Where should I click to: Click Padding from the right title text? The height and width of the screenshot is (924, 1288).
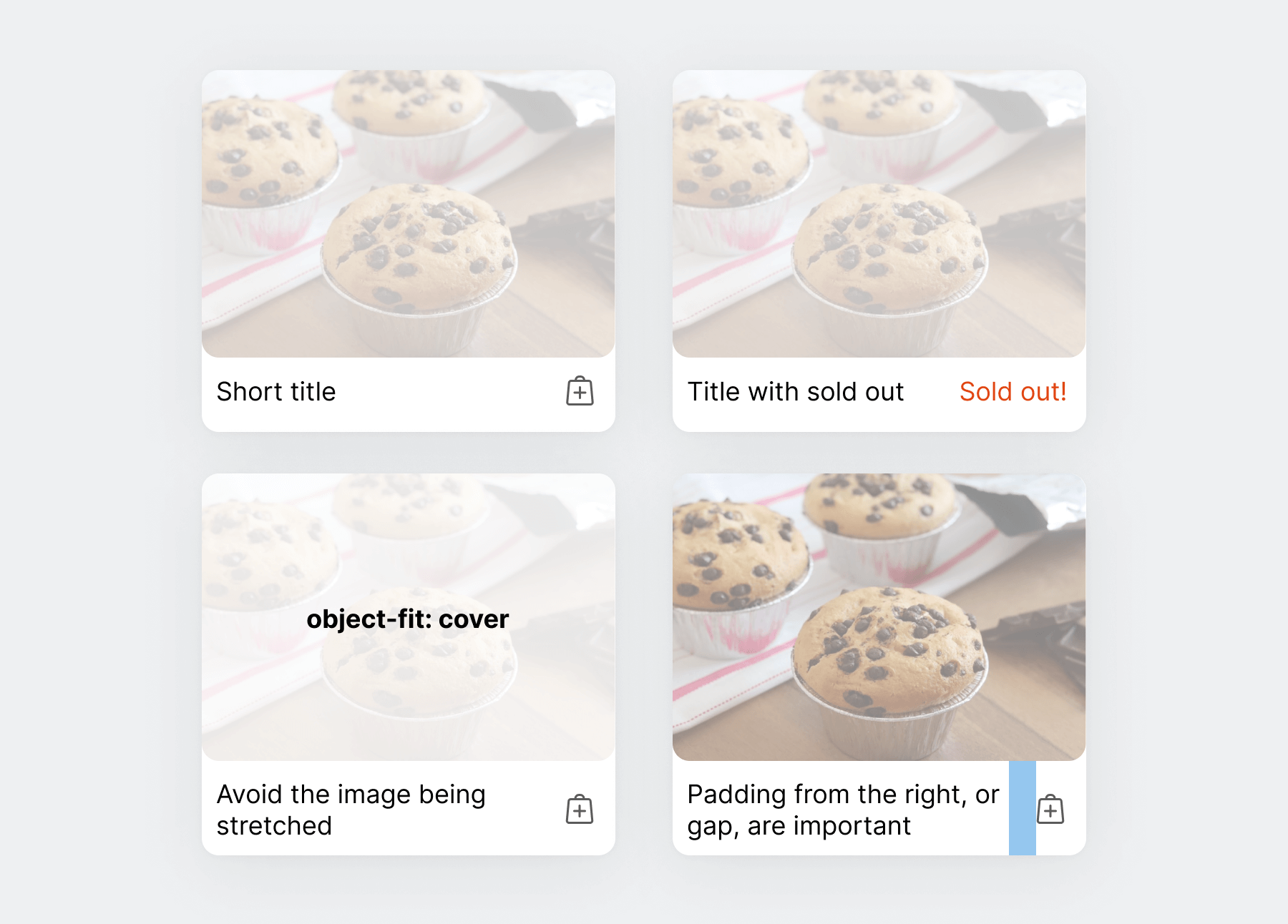pyautogui.click(x=843, y=810)
